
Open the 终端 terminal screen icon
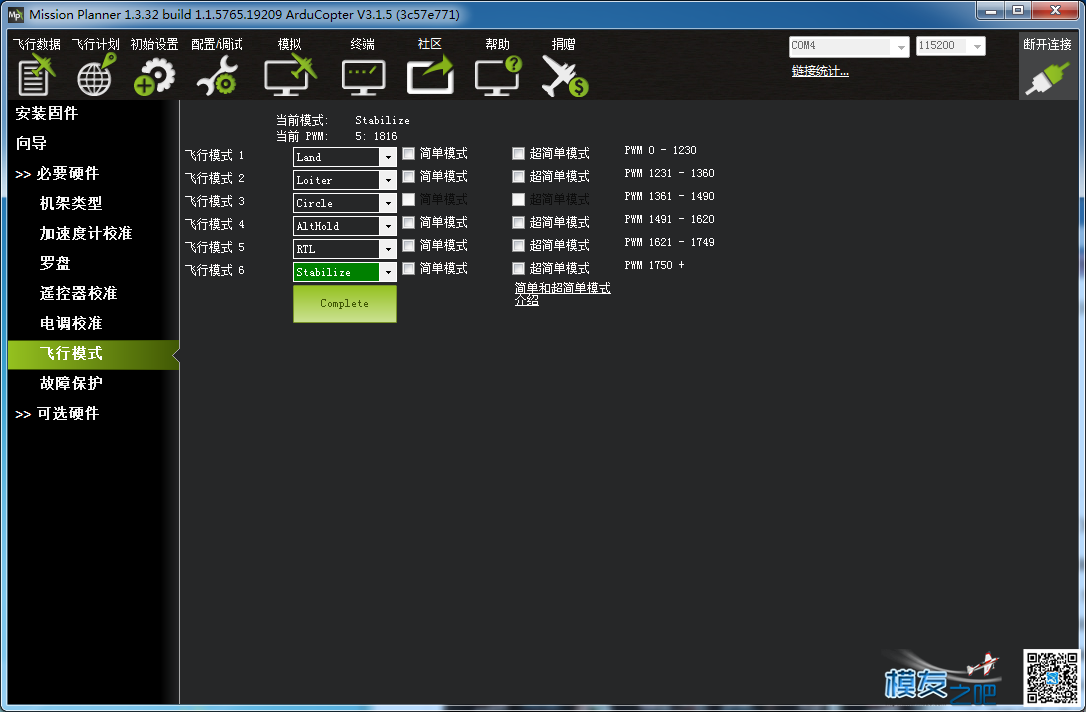pos(364,78)
